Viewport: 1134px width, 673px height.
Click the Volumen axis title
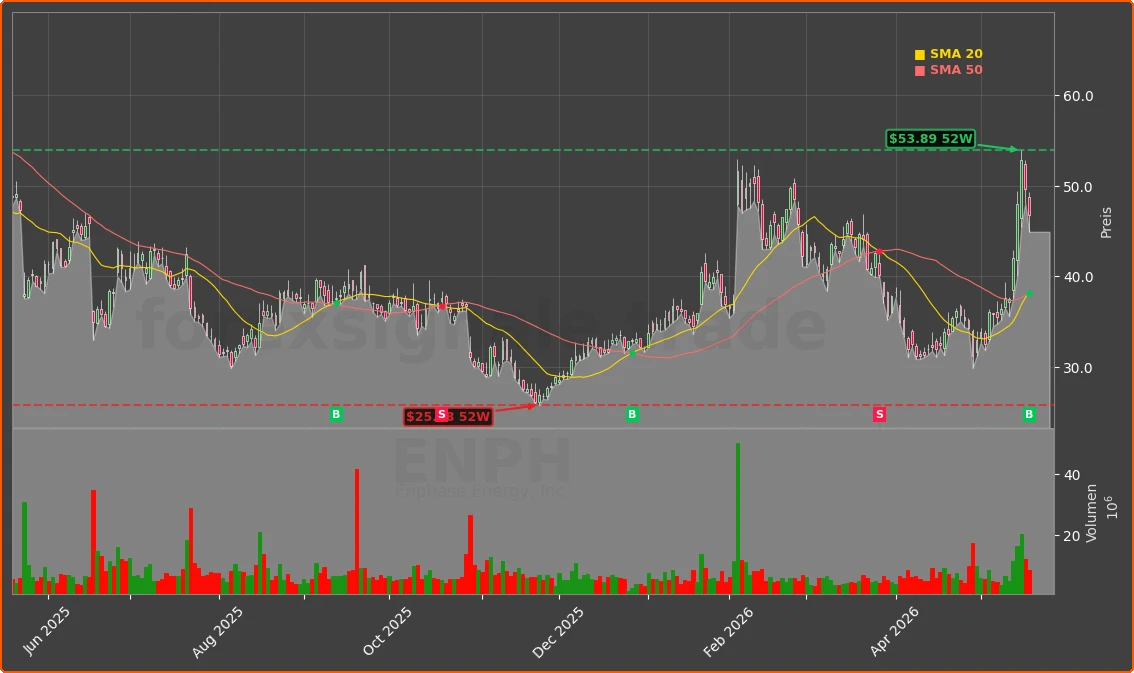(x=1091, y=513)
